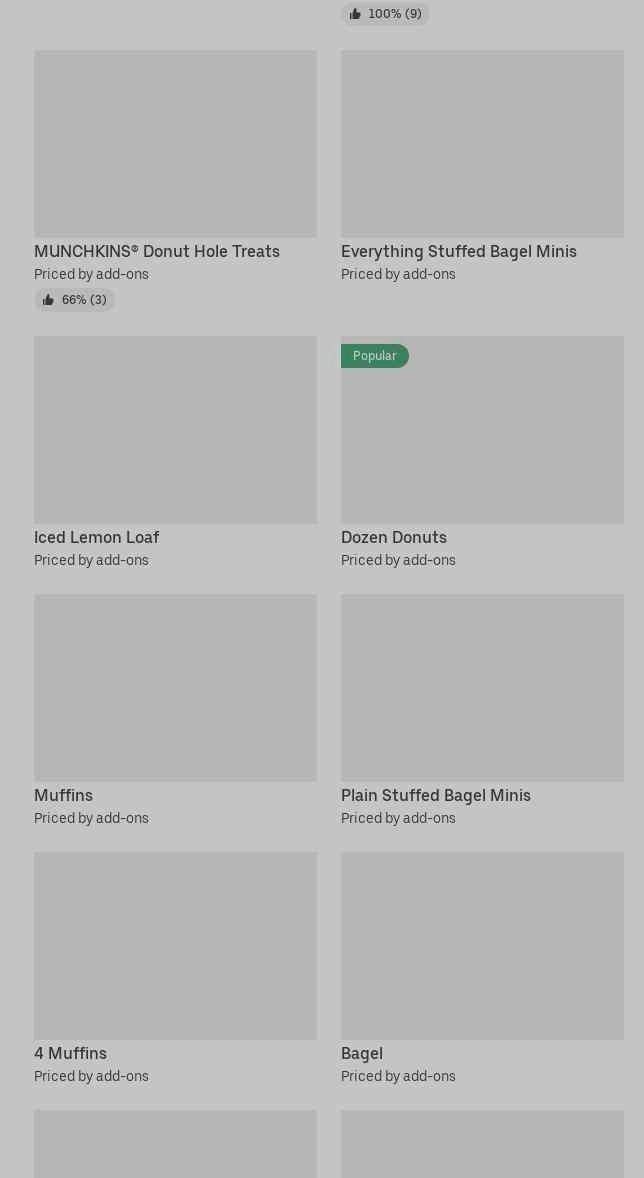Open the Muffins title link

[63, 796]
